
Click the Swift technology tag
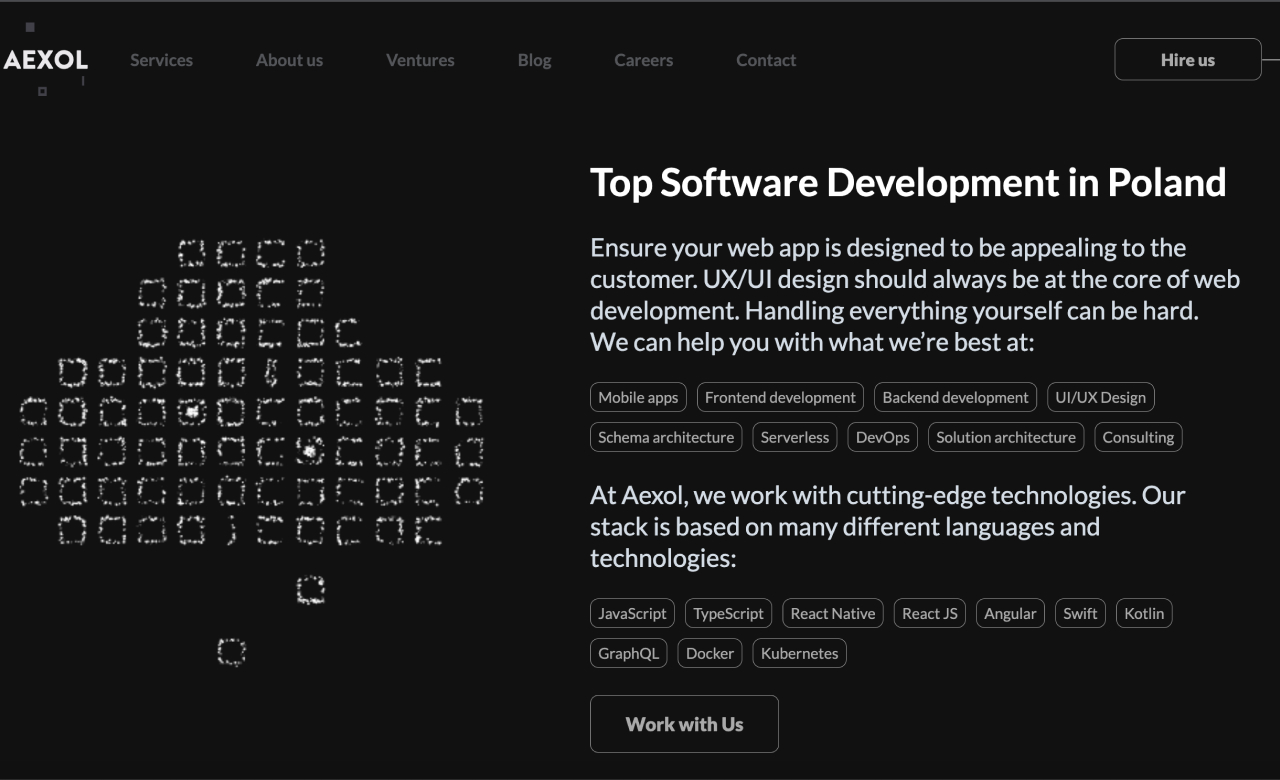[x=1080, y=613]
